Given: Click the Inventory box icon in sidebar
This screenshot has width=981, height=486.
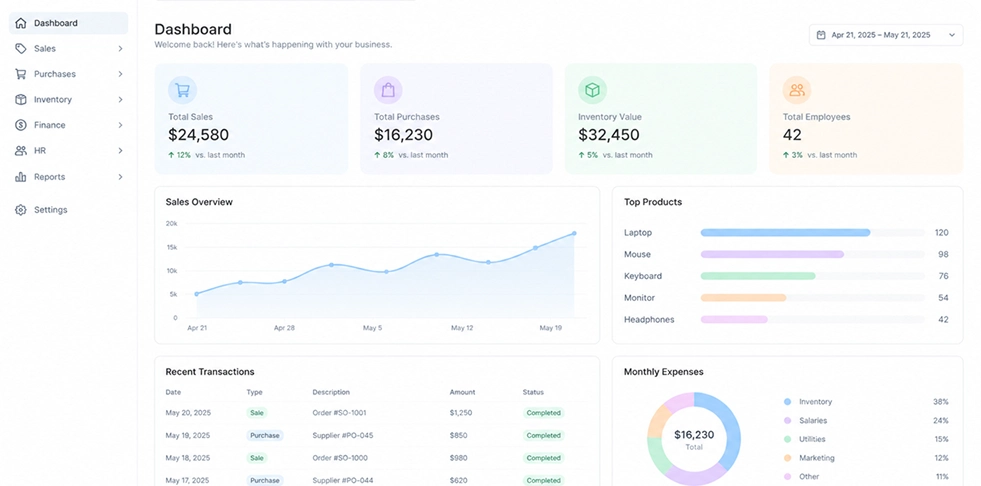Looking at the screenshot, I should tap(21, 99).
